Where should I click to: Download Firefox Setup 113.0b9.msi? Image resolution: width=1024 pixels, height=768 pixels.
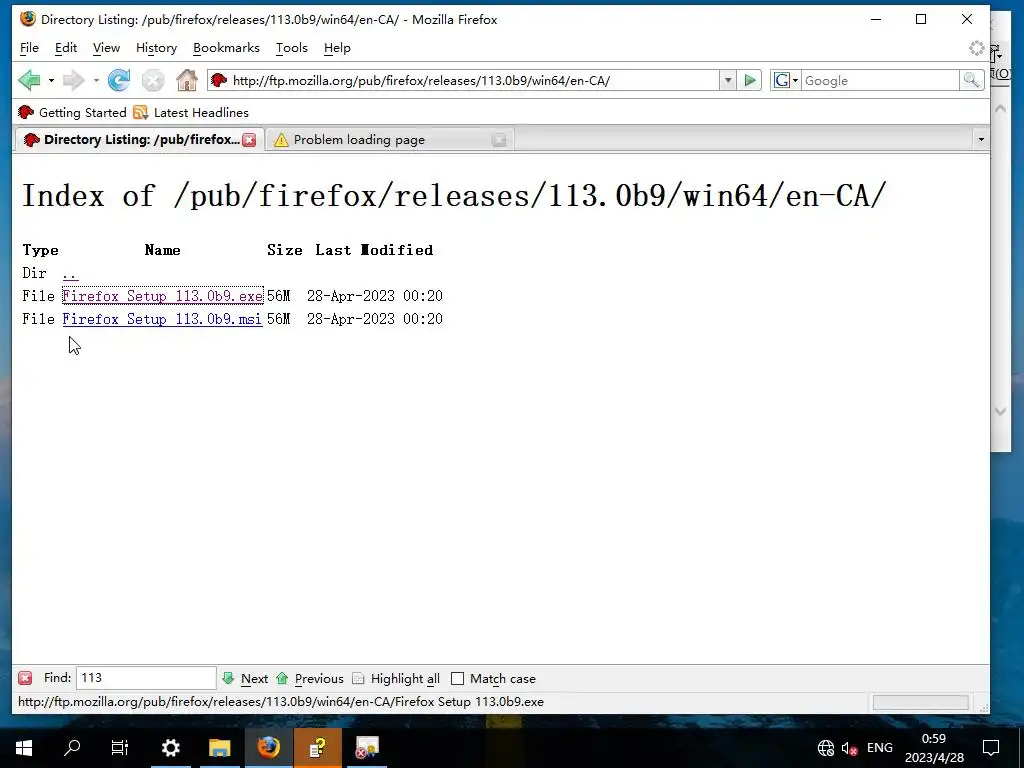[x=163, y=319]
